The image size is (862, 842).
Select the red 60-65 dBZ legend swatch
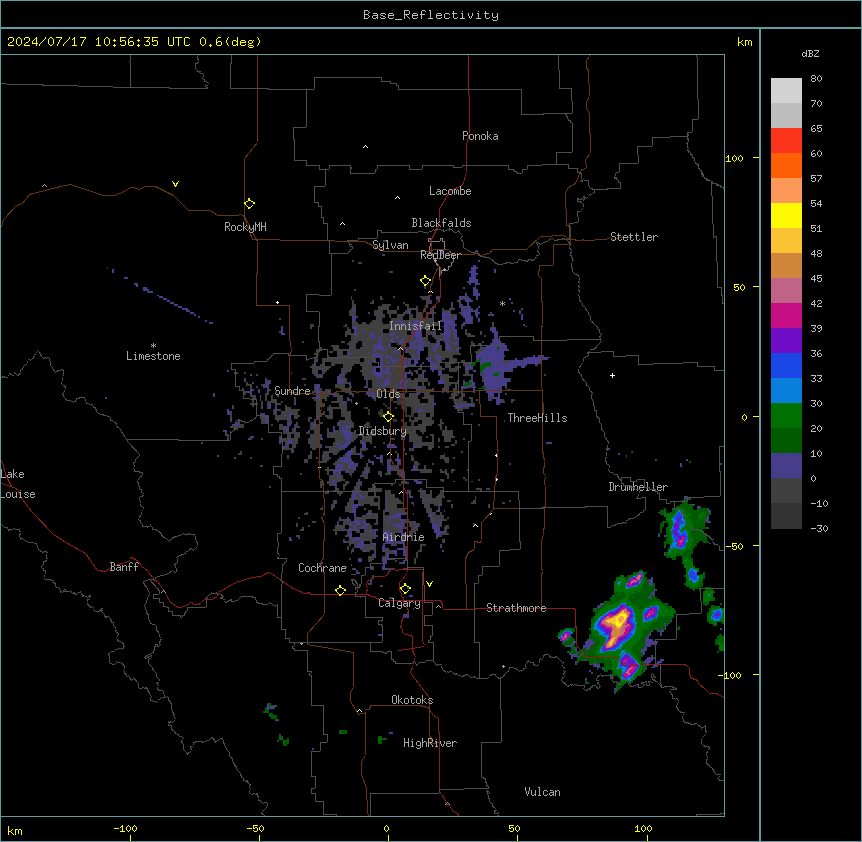point(786,141)
